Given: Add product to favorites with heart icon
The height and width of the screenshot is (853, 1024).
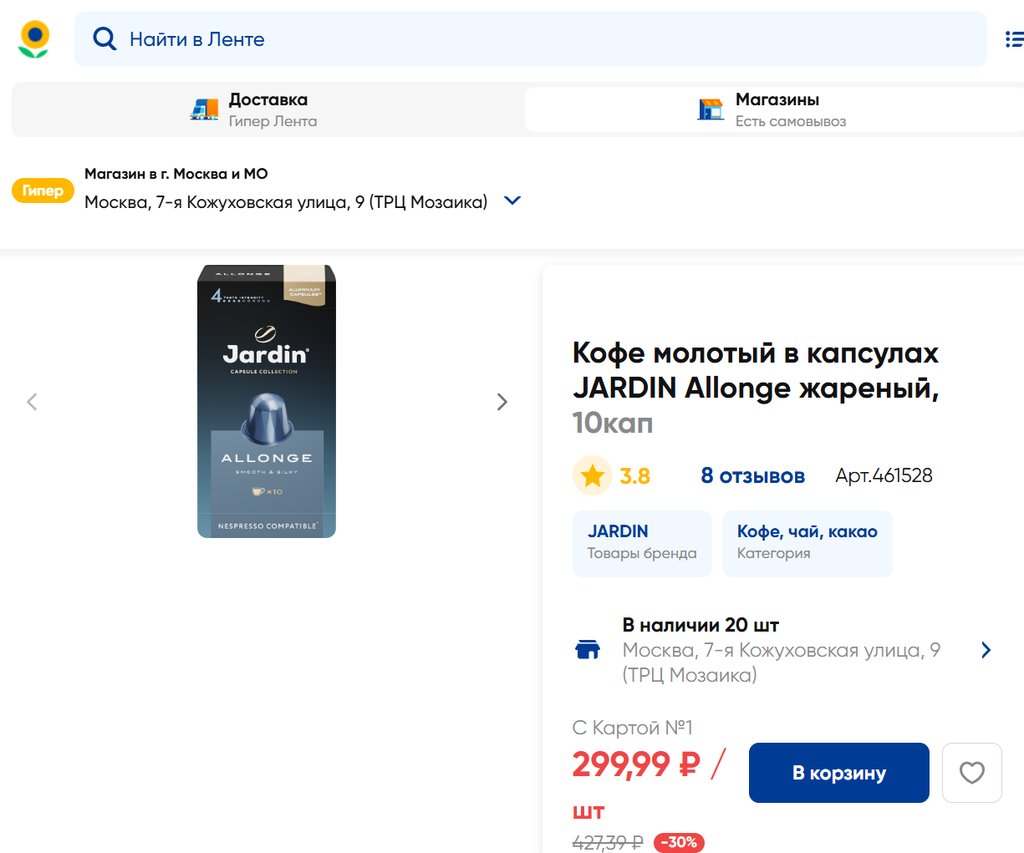Looking at the screenshot, I should (x=971, y=773).
